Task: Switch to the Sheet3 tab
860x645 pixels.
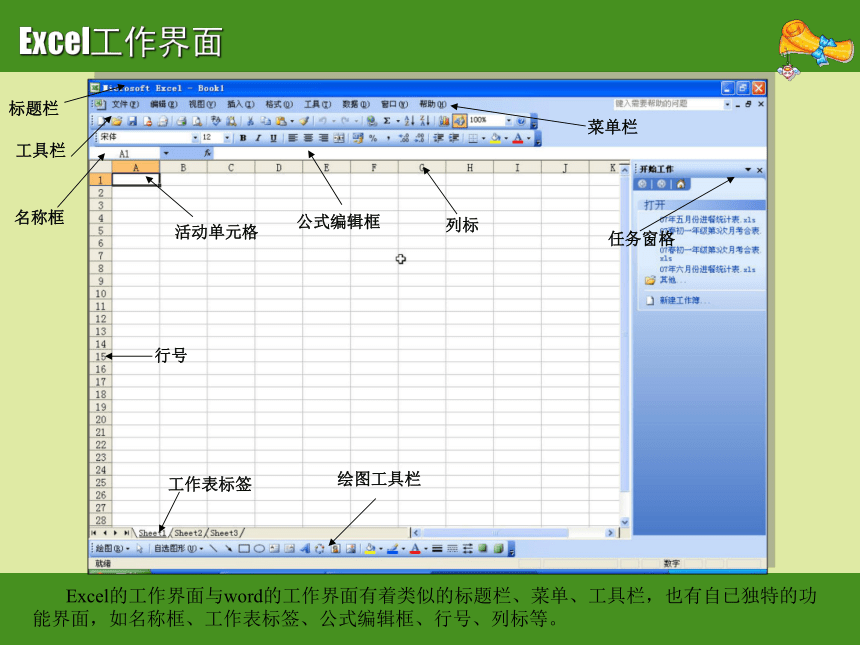Action: [224, 533]
